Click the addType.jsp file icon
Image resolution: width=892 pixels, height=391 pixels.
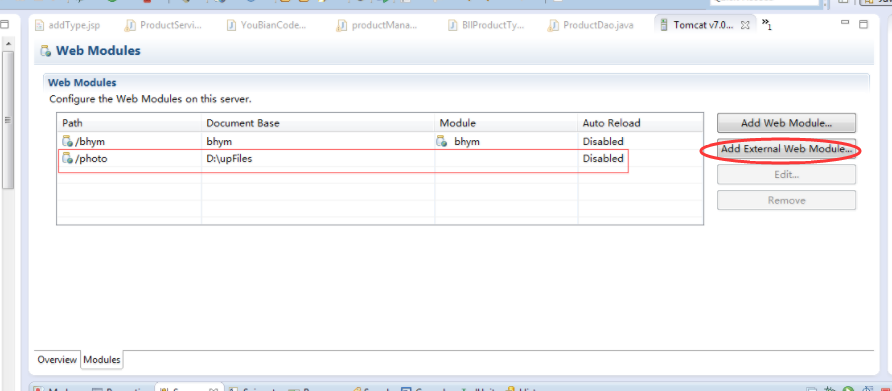39,26
